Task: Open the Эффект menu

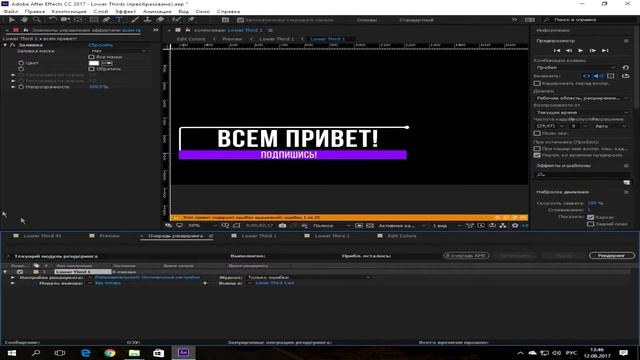Action: pos(125,11)
